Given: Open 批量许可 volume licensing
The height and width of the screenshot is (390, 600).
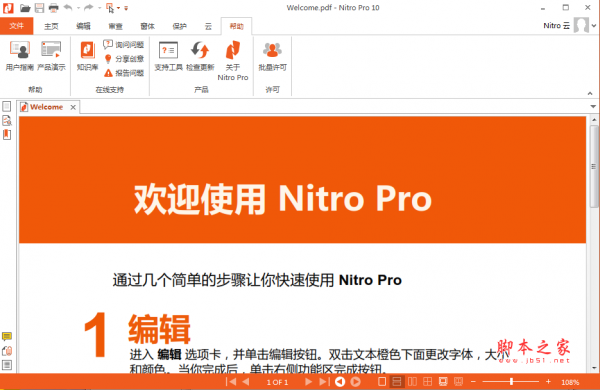Looking at the screenshot, I should (272, 56).
